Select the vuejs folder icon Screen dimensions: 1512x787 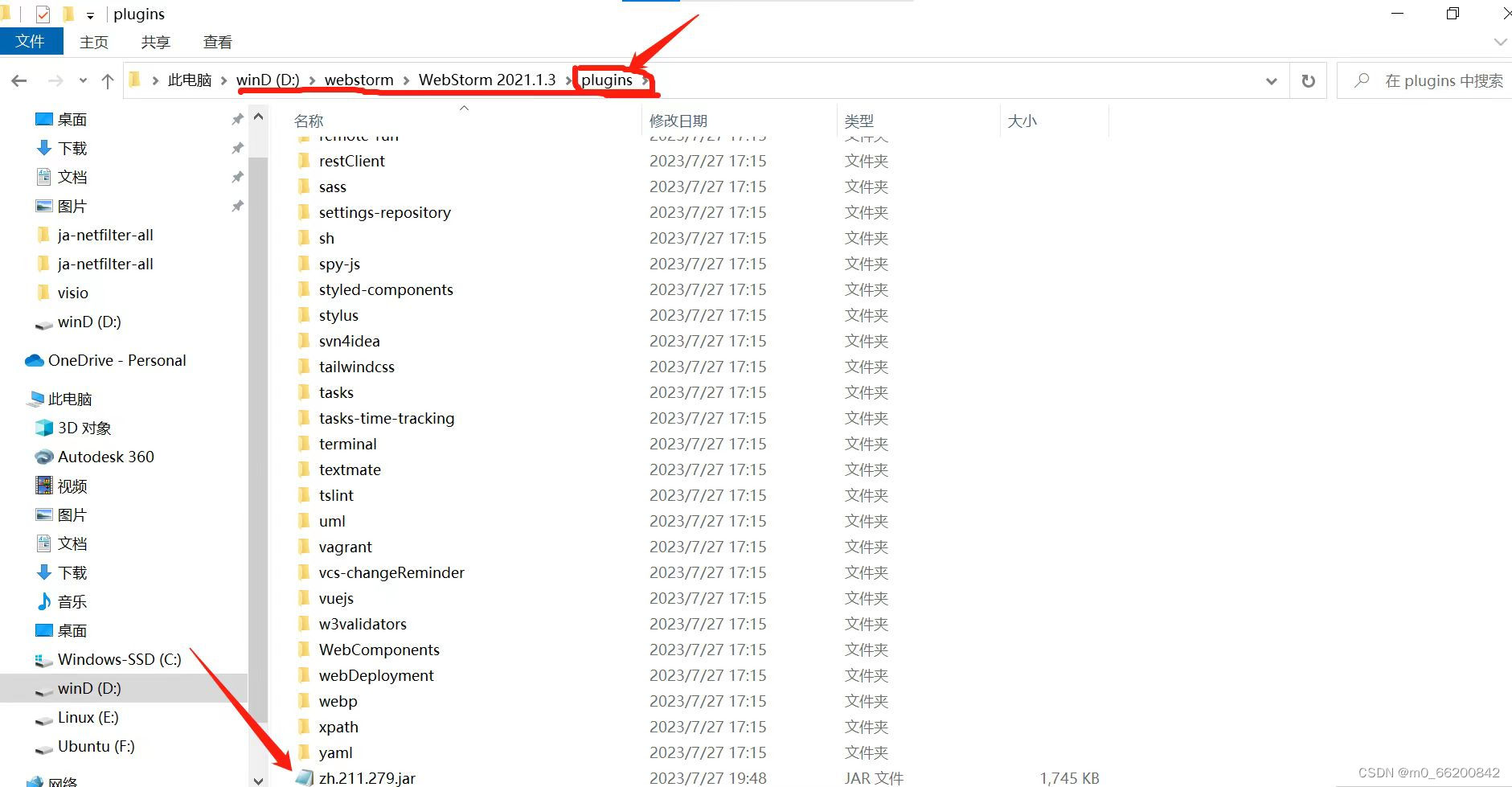304,598
